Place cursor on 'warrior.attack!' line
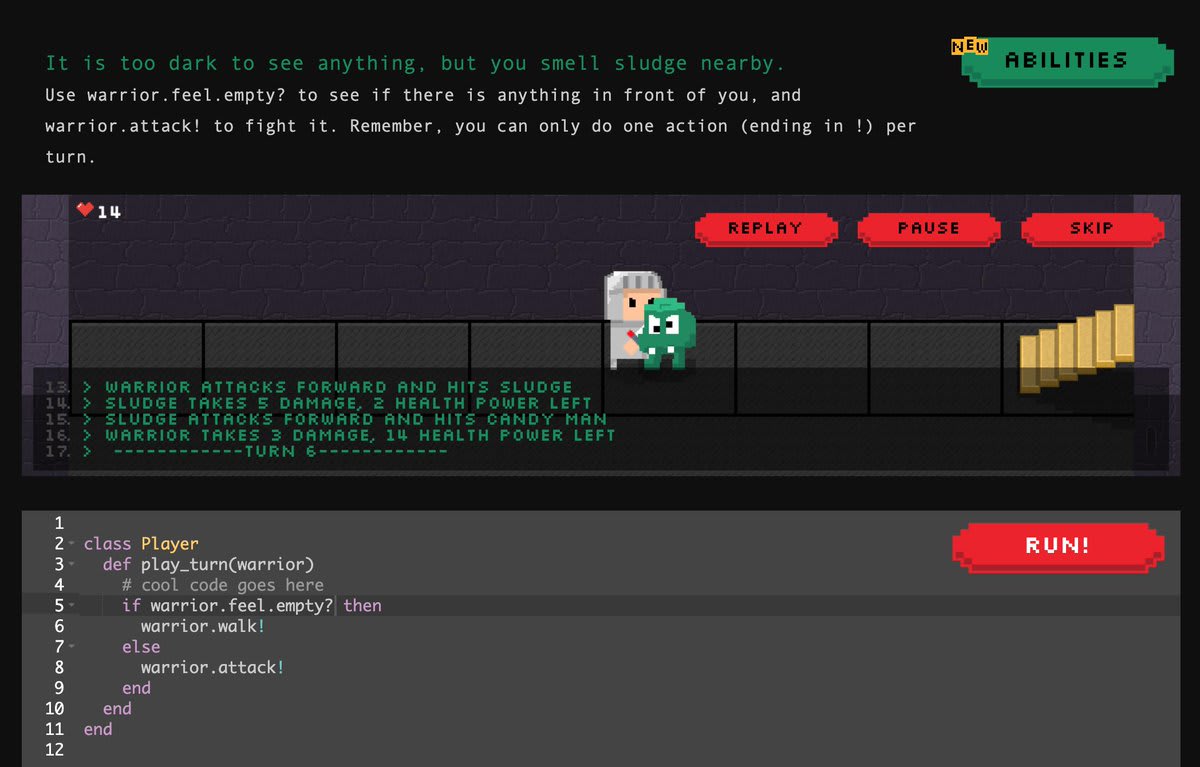This screenshot has width=1200, height=767. pos(213,667)
